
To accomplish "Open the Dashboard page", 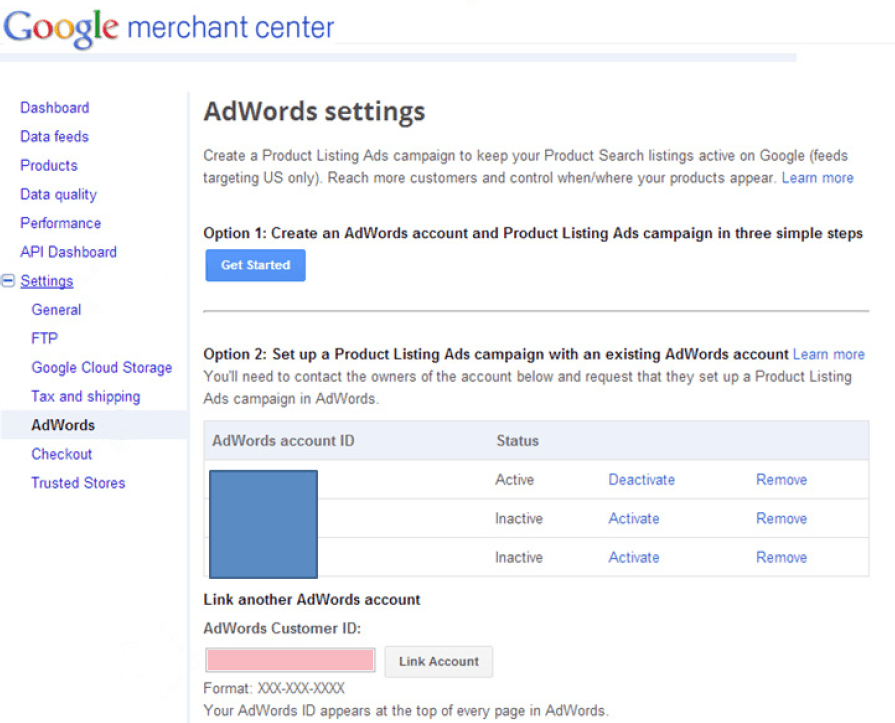I will tap(55, 108).
